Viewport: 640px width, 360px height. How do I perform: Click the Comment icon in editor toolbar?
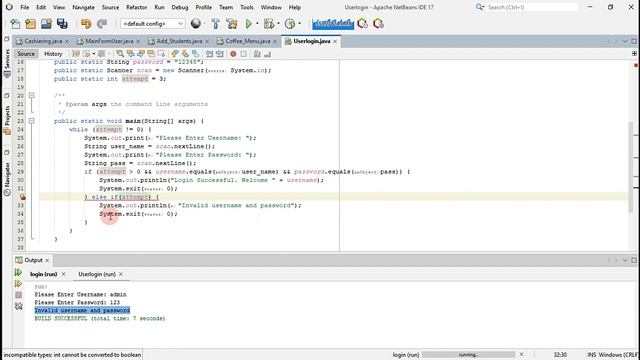(x=257, y=54)
